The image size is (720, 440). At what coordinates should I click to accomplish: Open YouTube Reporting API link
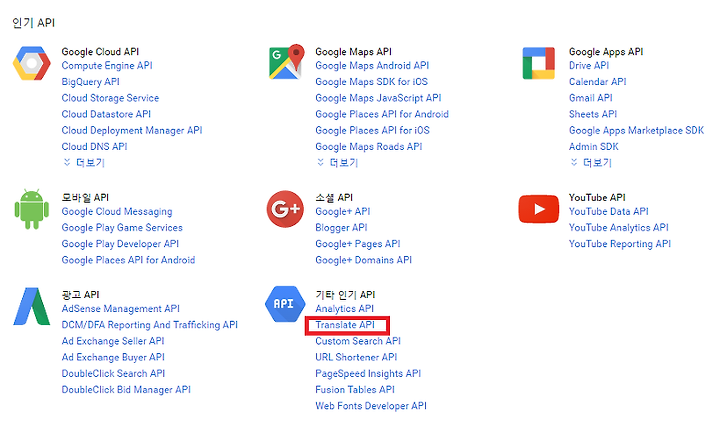coord(620,244)
